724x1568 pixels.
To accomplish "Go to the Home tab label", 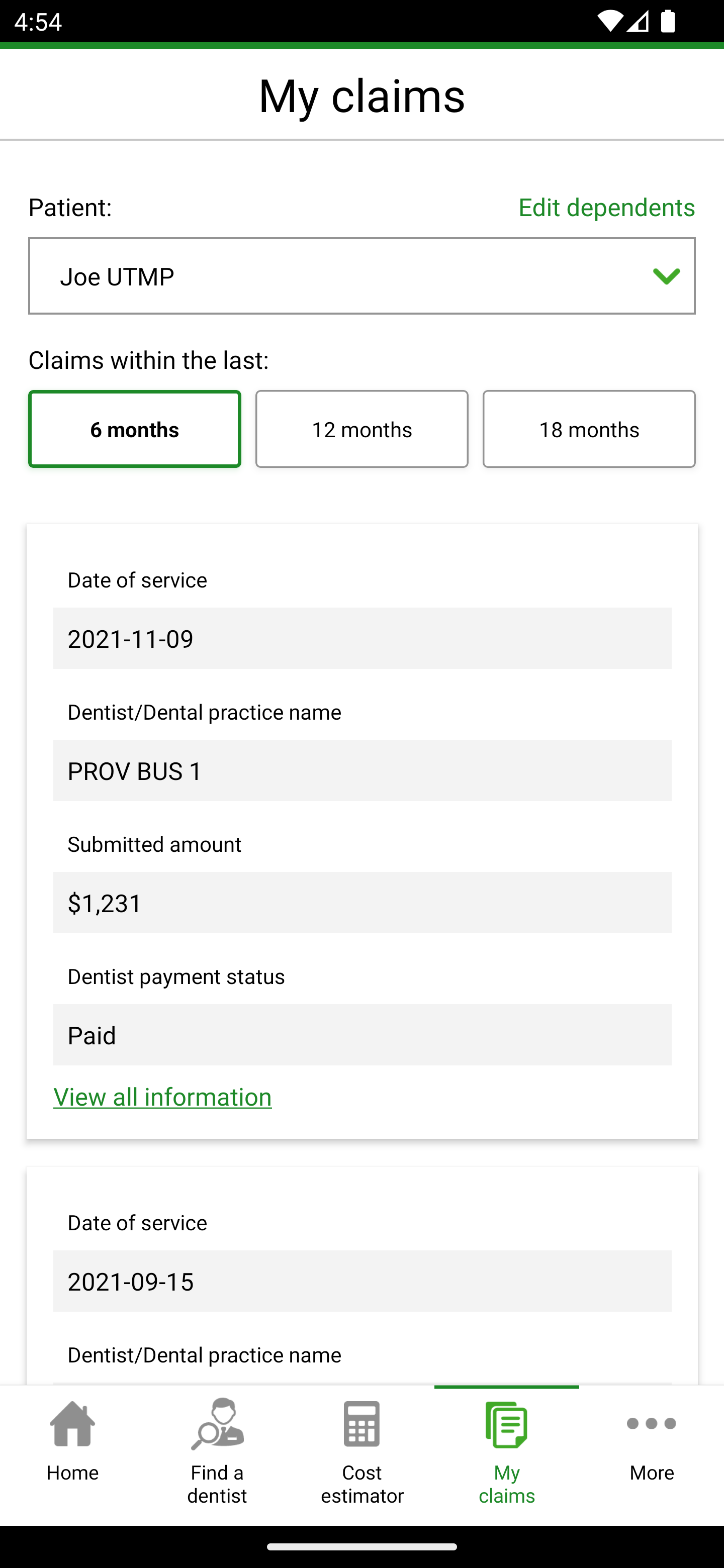I will coord(72,1473).
